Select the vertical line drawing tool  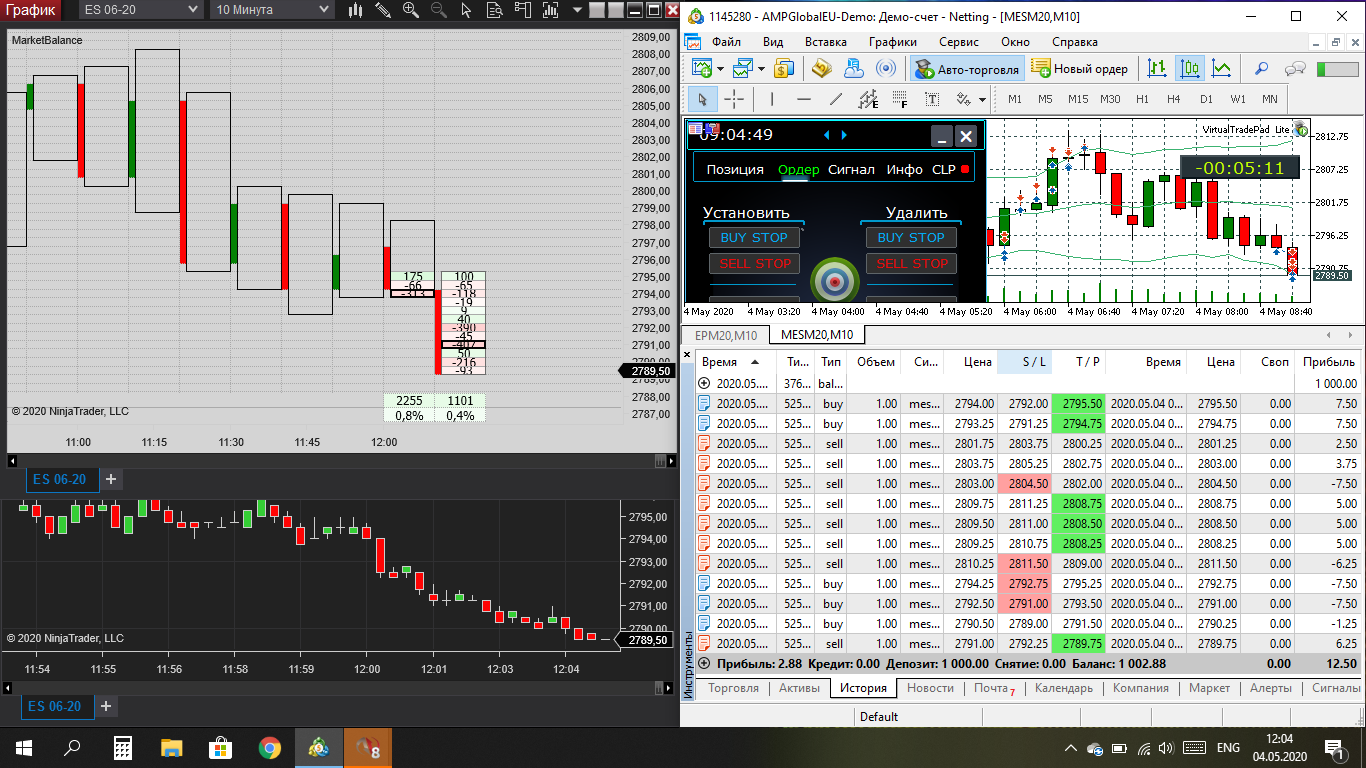772,99
